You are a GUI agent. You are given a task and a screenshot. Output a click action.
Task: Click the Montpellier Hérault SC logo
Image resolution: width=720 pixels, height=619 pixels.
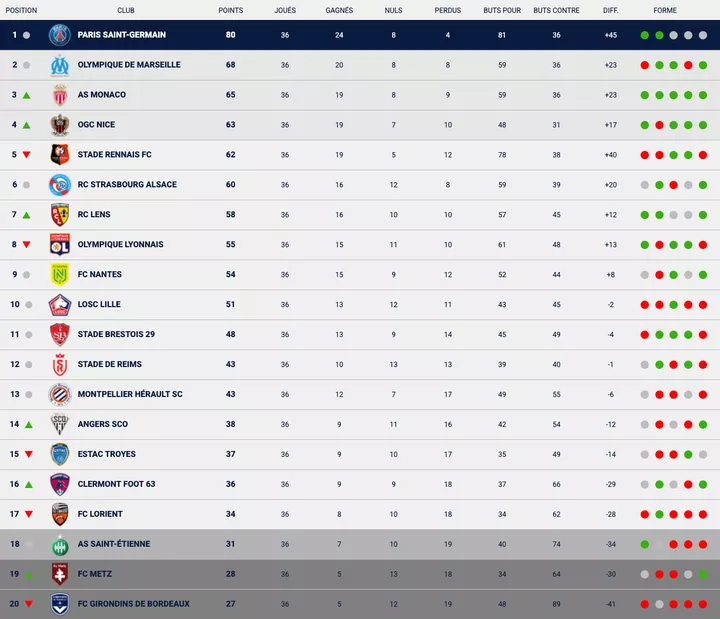coord(60,394)
